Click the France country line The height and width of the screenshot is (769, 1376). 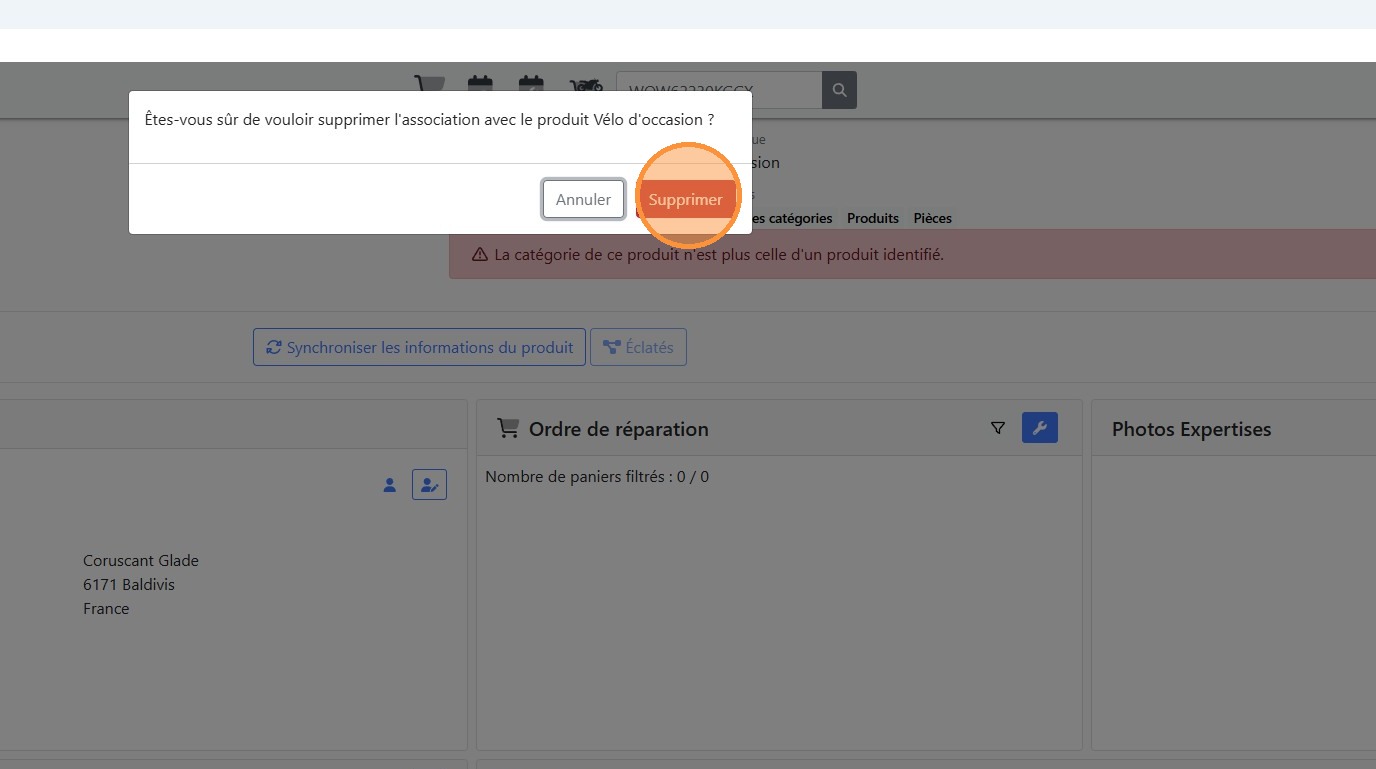tap(106, 609)
